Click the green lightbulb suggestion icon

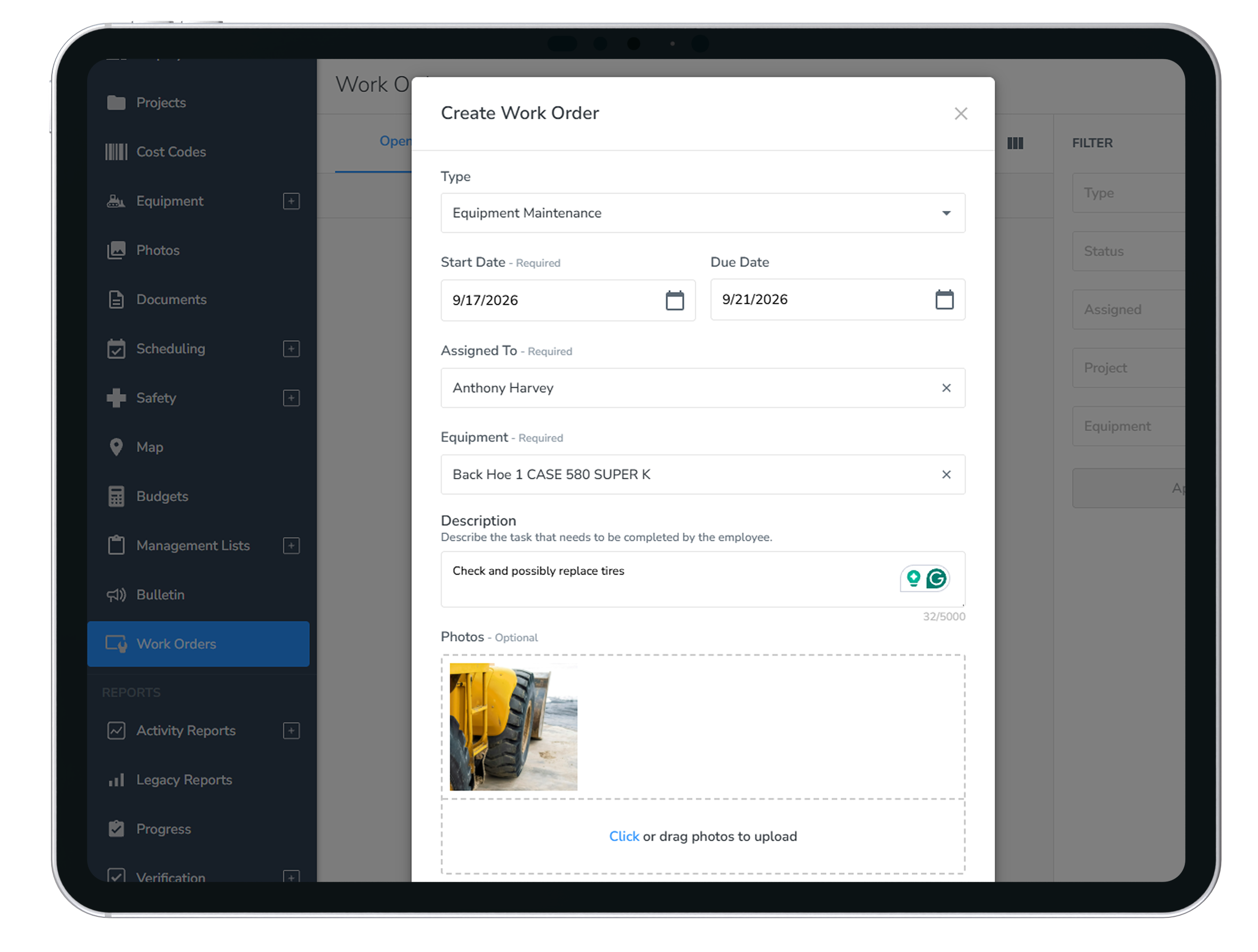tap(913, 579)
